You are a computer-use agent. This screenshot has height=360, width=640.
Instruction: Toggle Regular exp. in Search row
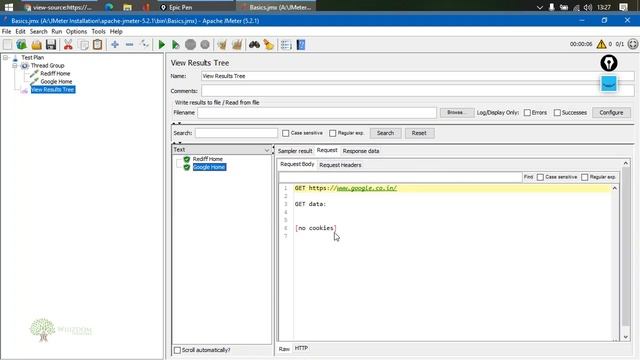pos(333,133)
